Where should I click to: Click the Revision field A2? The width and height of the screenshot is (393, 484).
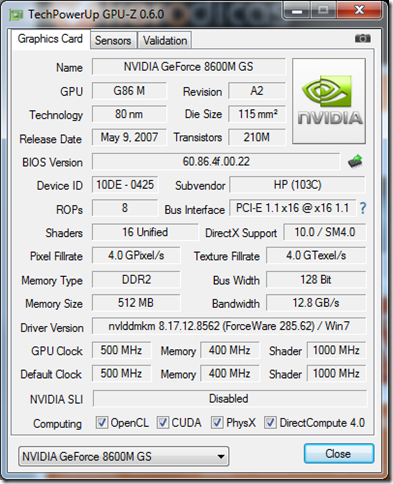tap(257, 91)
